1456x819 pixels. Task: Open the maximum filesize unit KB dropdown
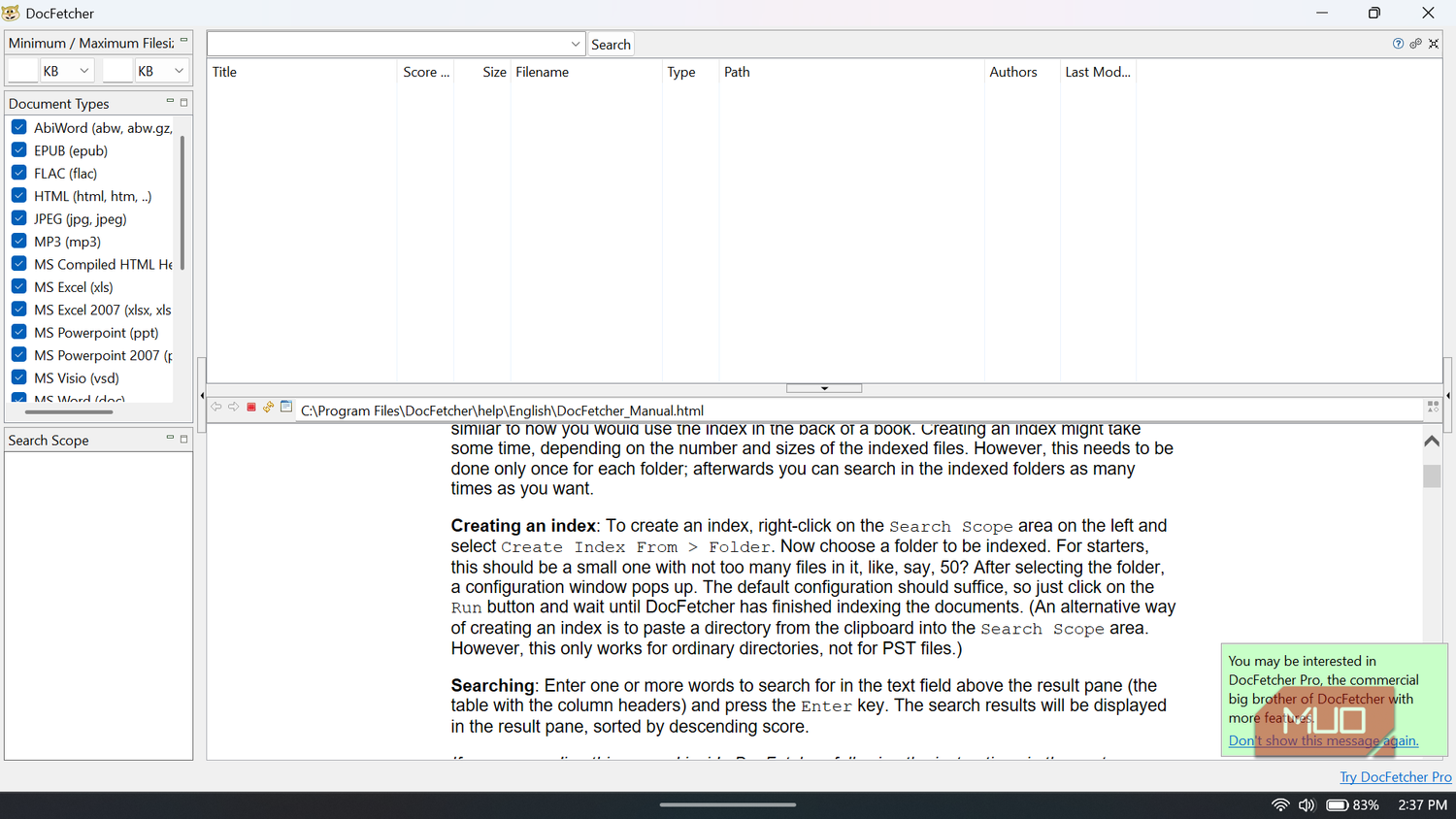pyautogui.click(x=161, y=71)
